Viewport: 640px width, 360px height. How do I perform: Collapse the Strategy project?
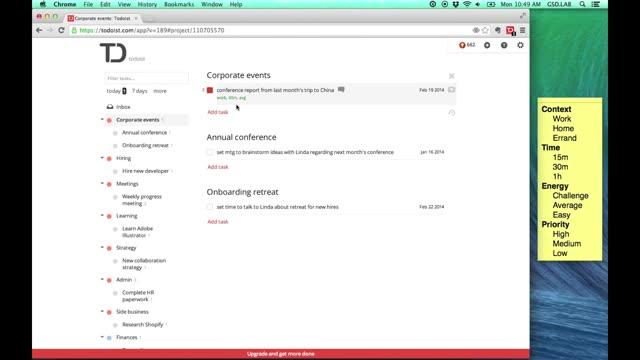pos(102,248)
